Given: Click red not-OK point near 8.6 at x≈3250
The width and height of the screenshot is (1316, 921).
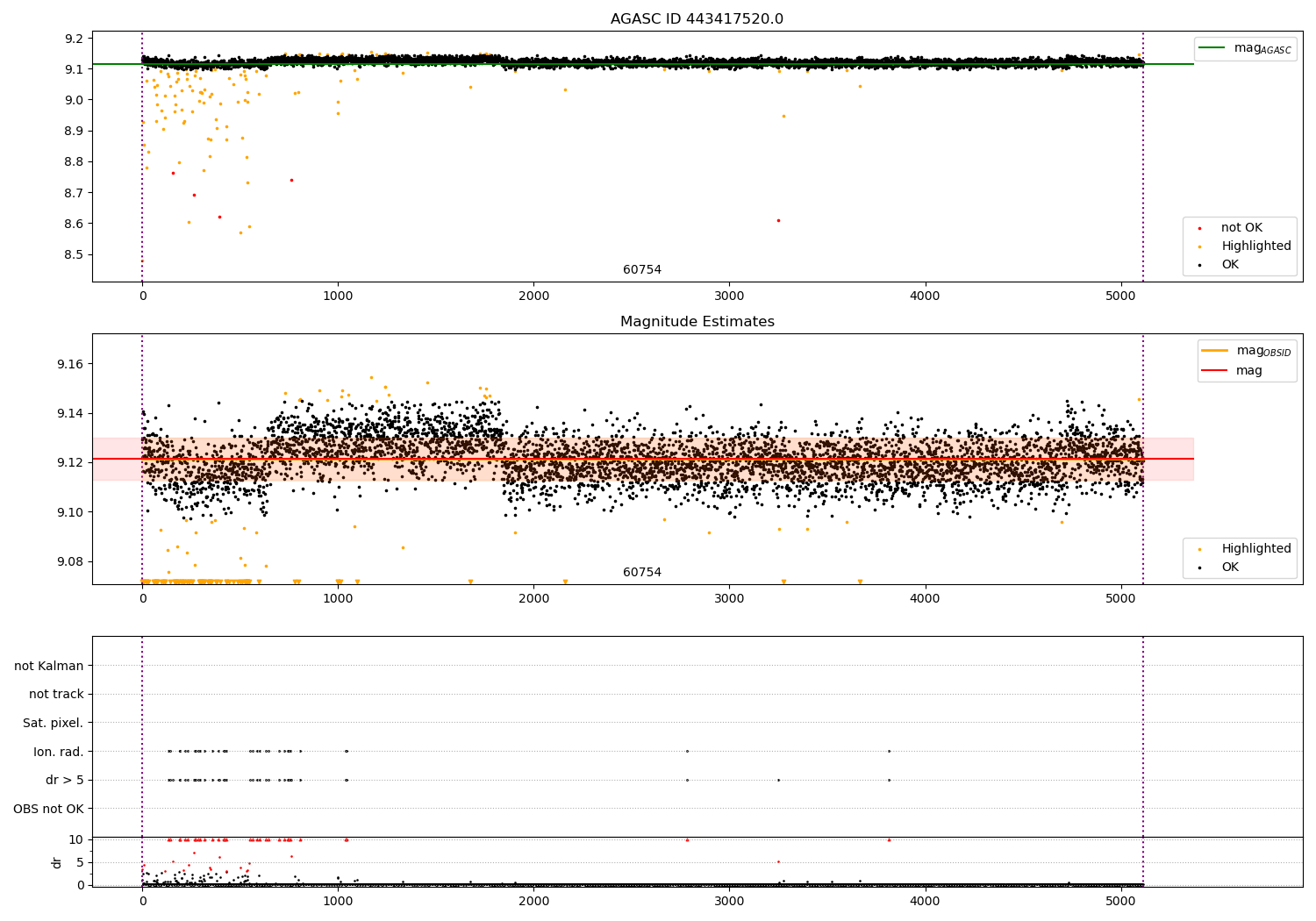Looking at the screenshot, I should point(778,220).
